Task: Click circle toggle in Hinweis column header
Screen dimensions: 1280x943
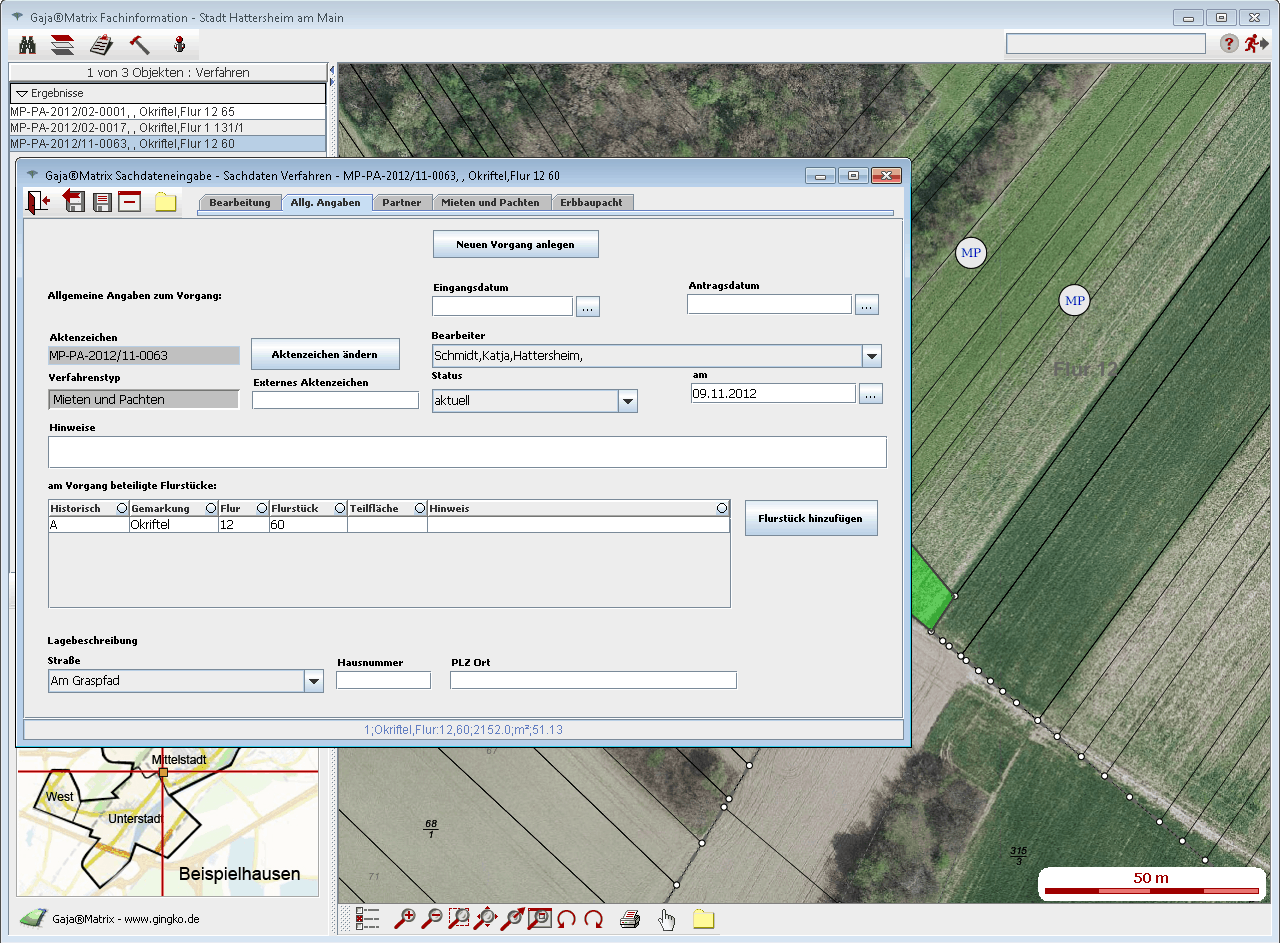Action: click(722, 509)
